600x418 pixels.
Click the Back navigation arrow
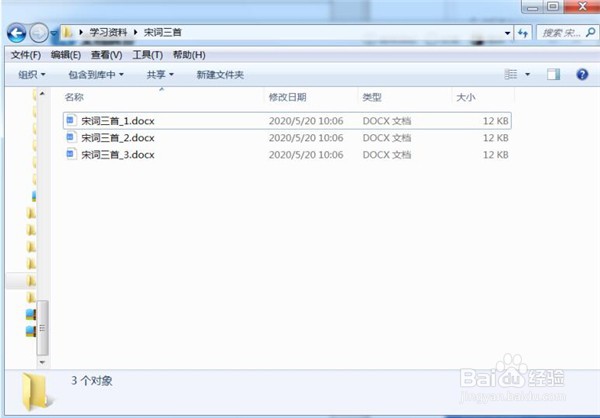click(16, 33)
